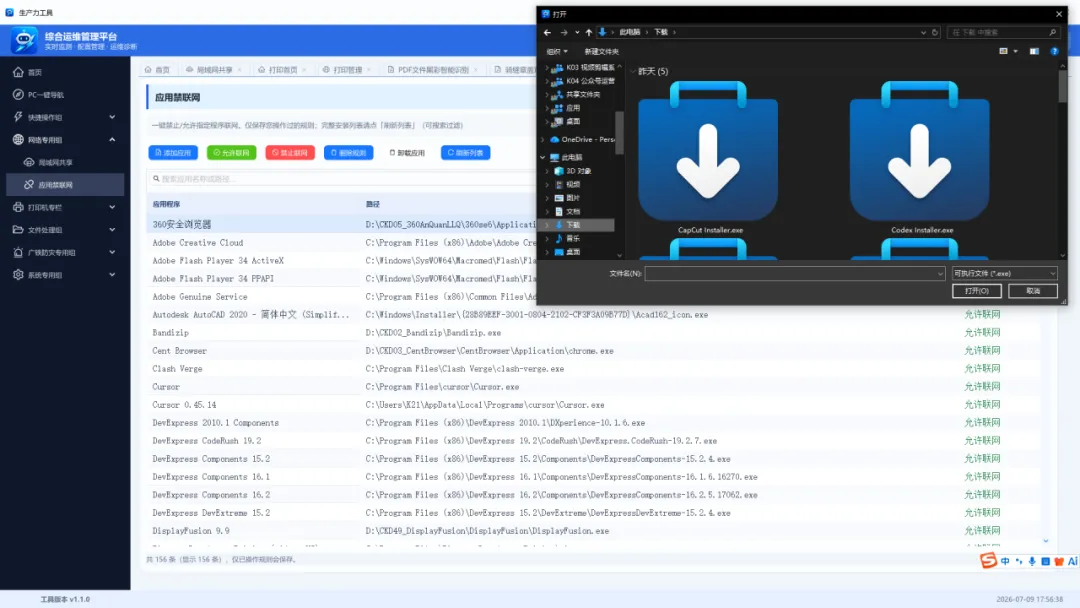The image size is (1080, 608).
Task: Open the Sogou AI assistant icon
Action: (x=1072, y=561)
